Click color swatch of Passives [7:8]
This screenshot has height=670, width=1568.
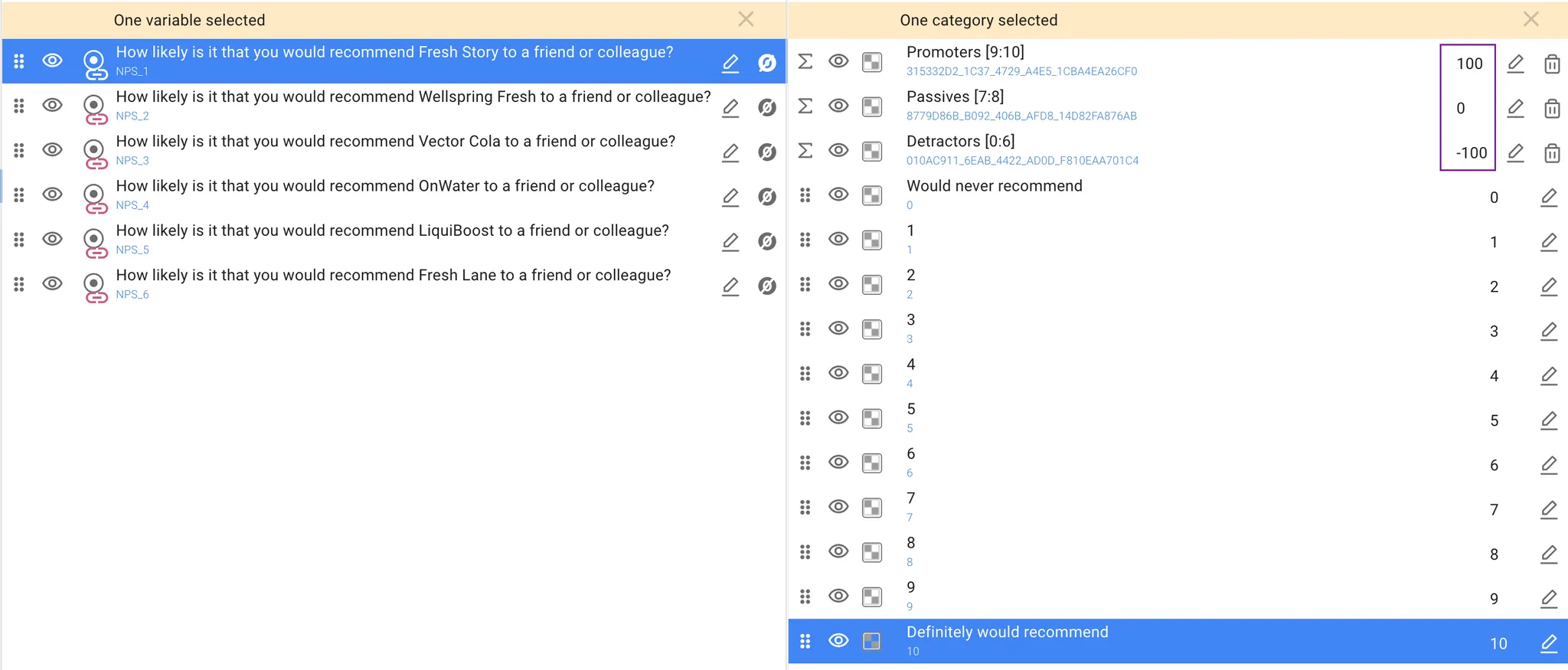pos(871,106)
